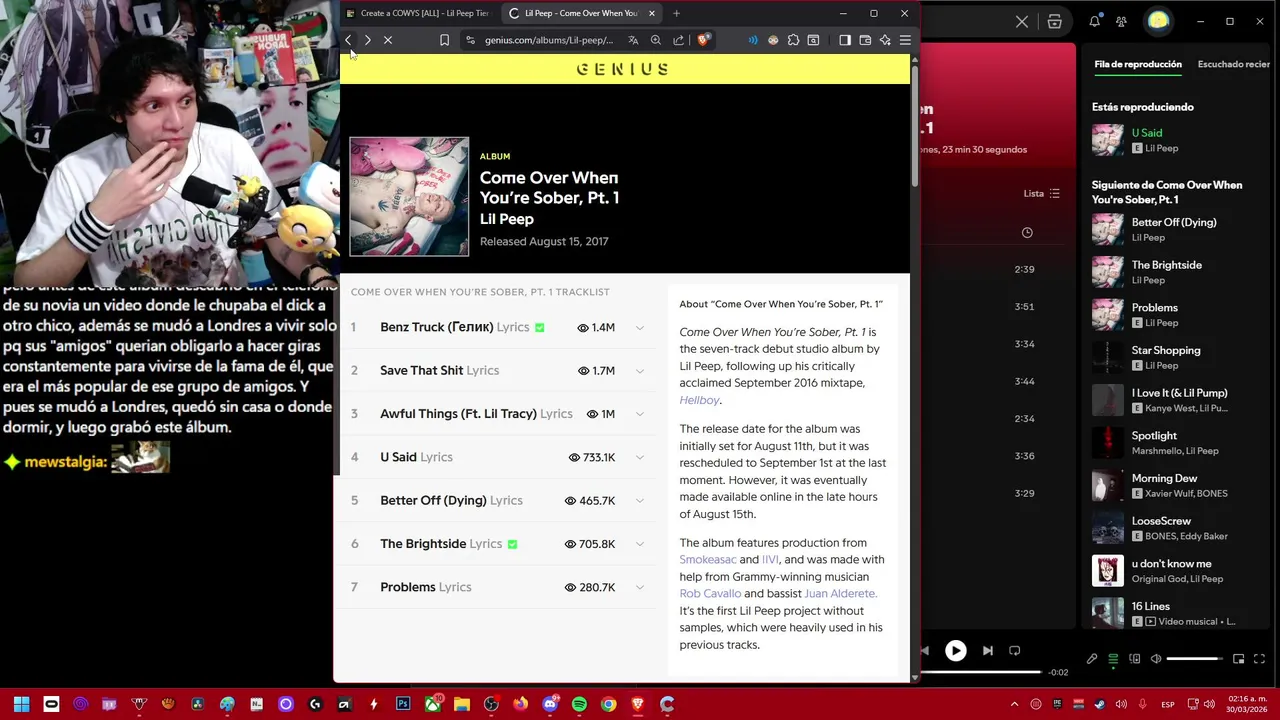Toggle the Spotify queue panel
This screenshot has width=1280, height=720.
pos(1113,659)
